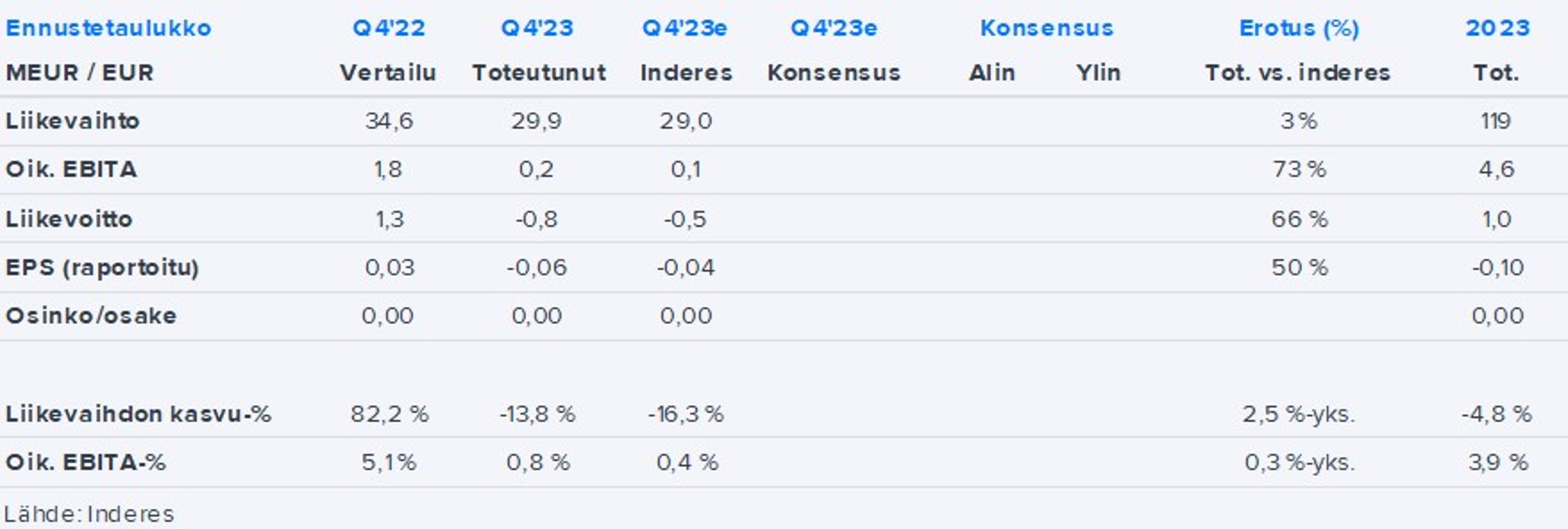Click the Lähde: Inderes source text

pyautogui.click(x=89, y=514)
